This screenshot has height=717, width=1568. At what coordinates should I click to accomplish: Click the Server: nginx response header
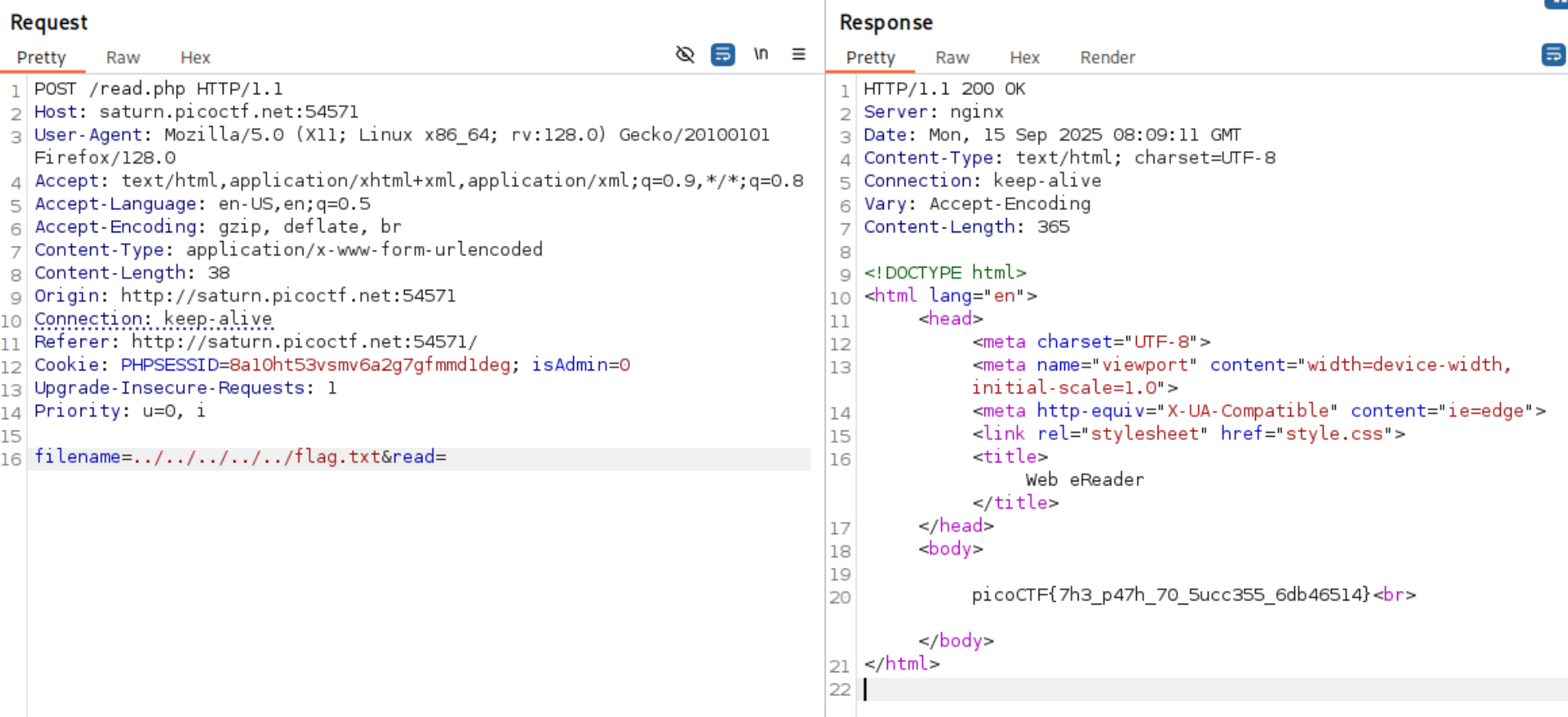(x=933, y=112)
